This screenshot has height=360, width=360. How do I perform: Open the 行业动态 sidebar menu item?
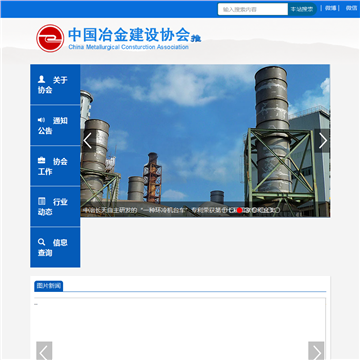click(x=55, y=207)
